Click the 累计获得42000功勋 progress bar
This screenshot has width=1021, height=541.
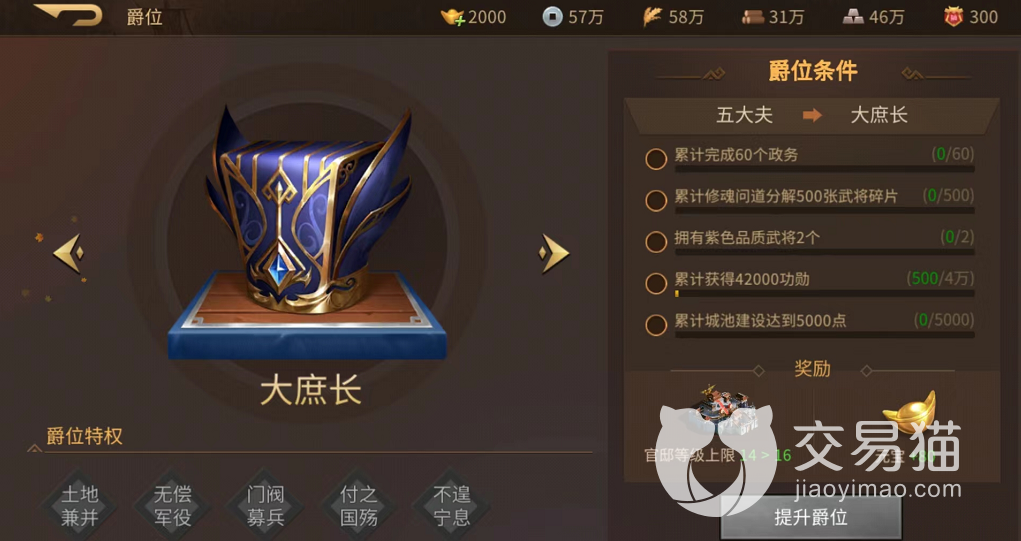pos(824,294)
